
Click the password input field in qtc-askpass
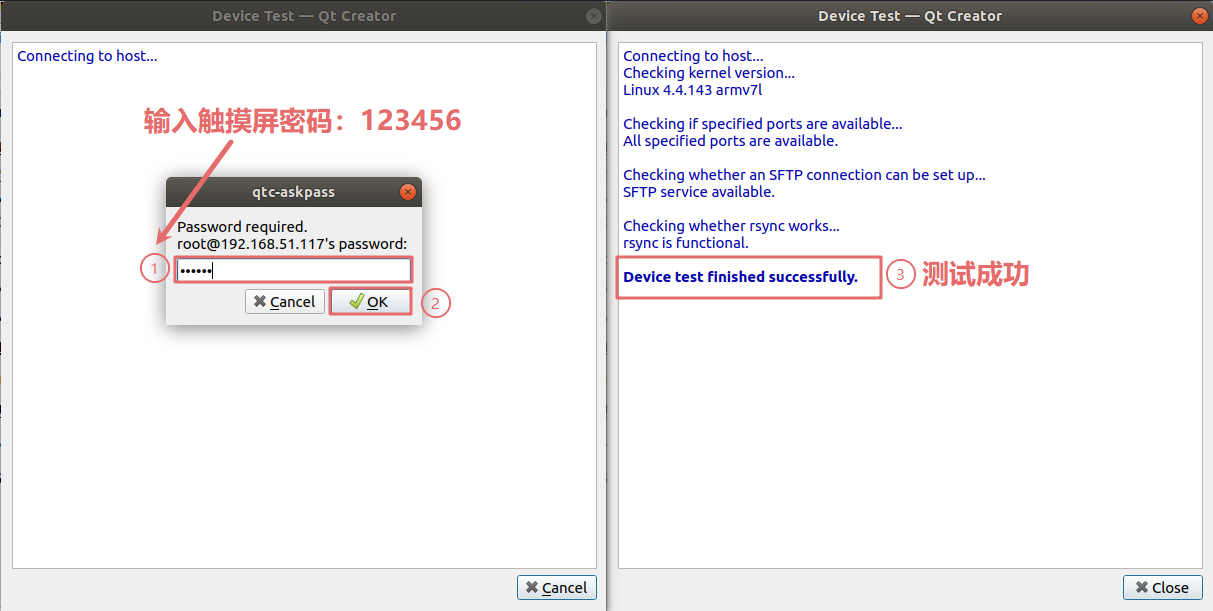[x=293, y=270]
